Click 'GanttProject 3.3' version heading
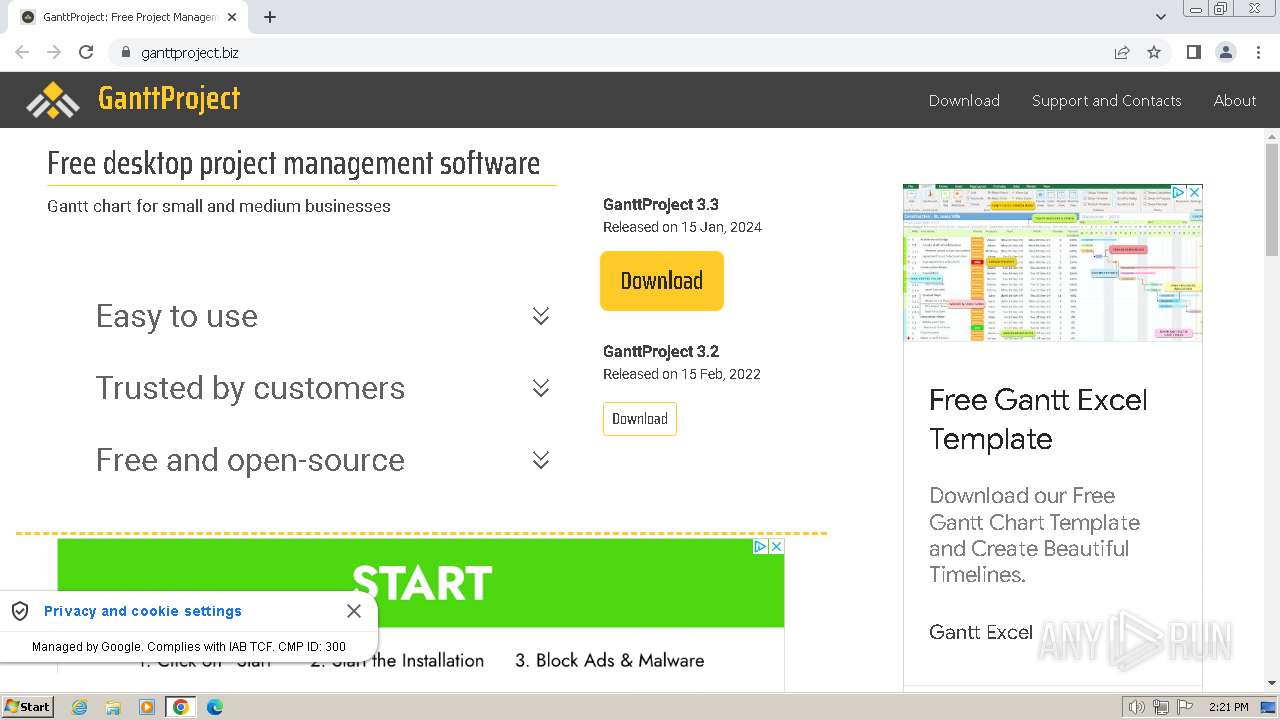 (661, 204)
